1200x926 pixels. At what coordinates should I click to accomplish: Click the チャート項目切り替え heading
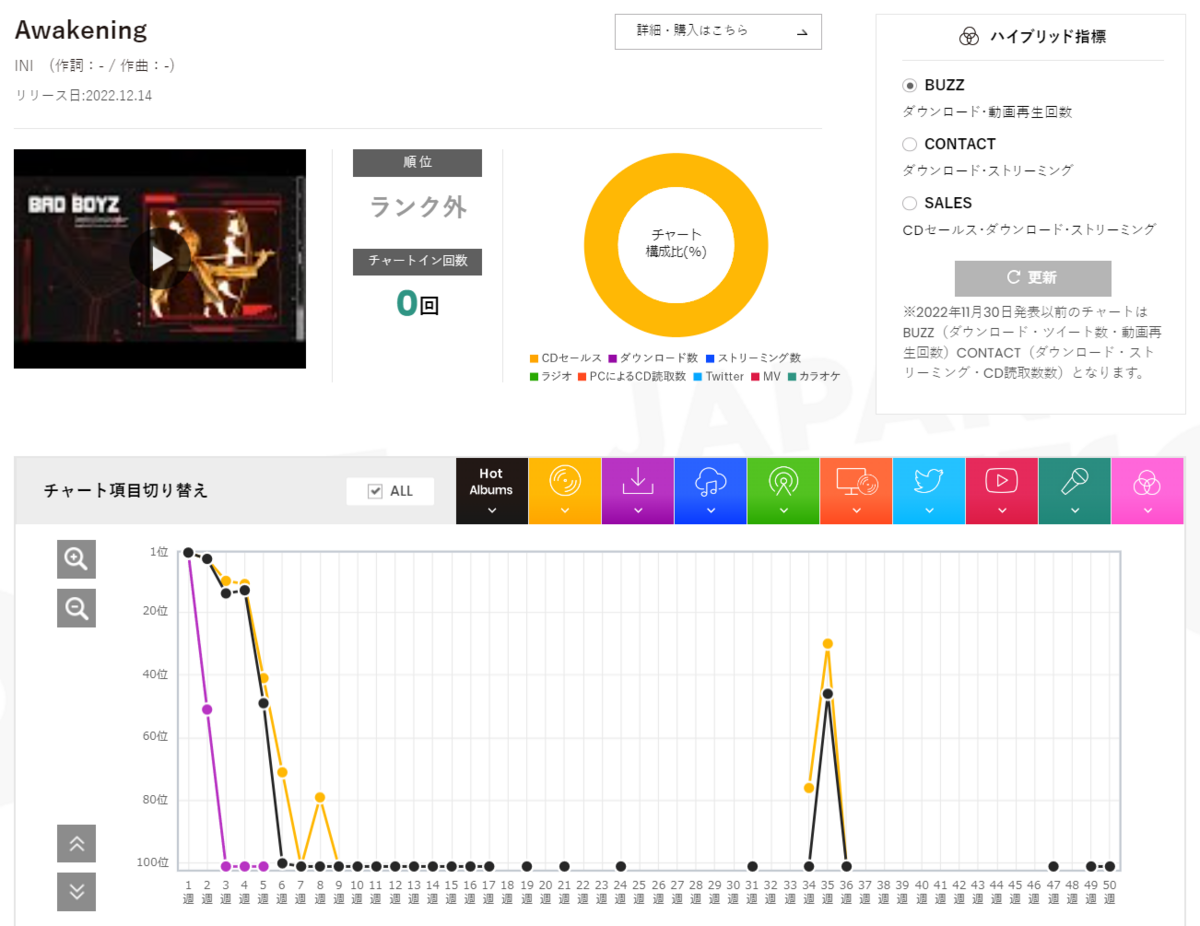[126, 491]
